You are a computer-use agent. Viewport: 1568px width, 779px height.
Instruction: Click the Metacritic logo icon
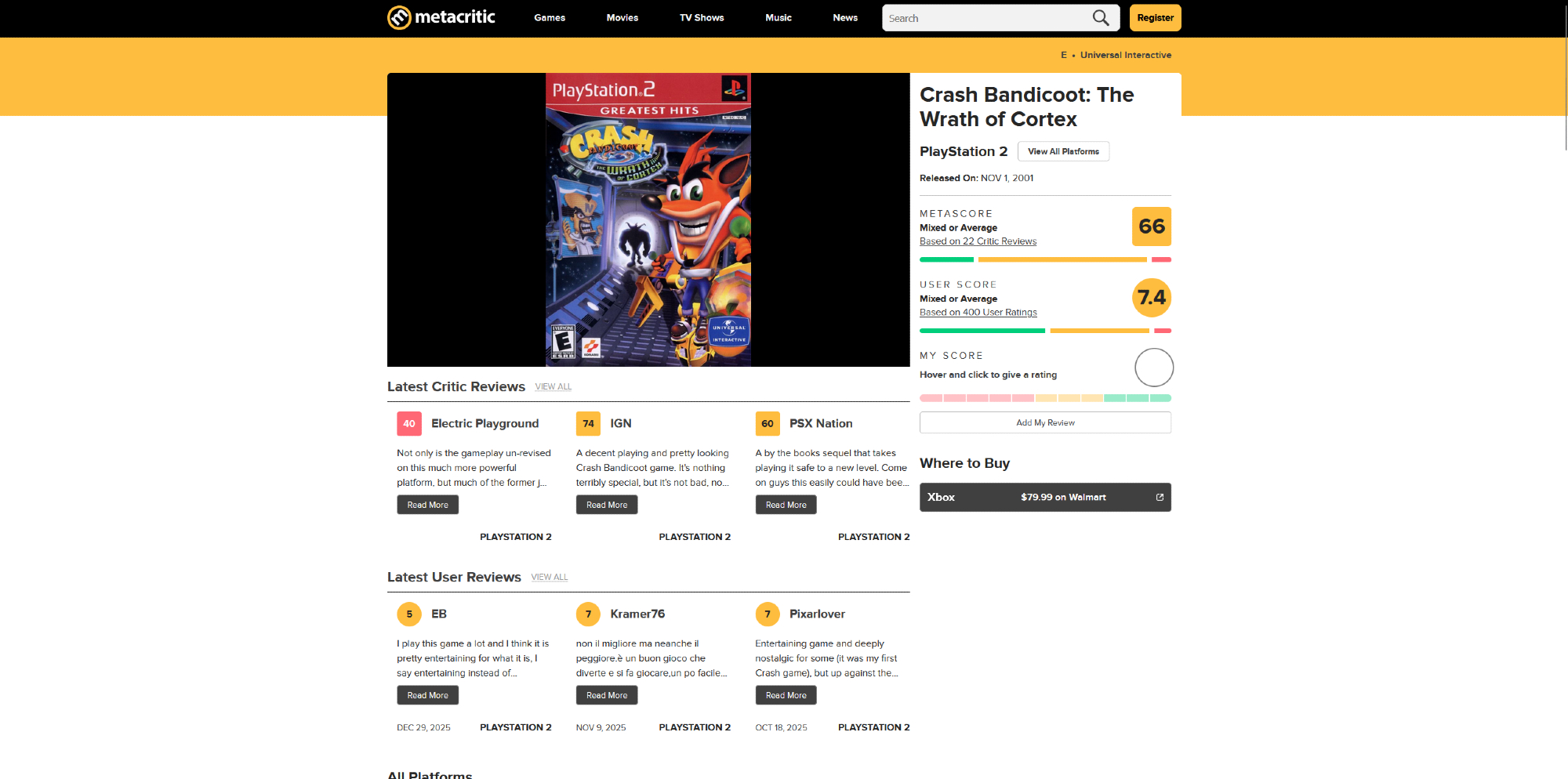click(399, 17)
